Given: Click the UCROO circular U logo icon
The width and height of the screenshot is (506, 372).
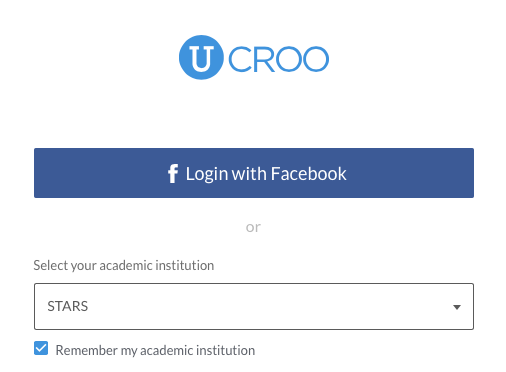Looking at the screenshot, I should (x=201, y=57).
